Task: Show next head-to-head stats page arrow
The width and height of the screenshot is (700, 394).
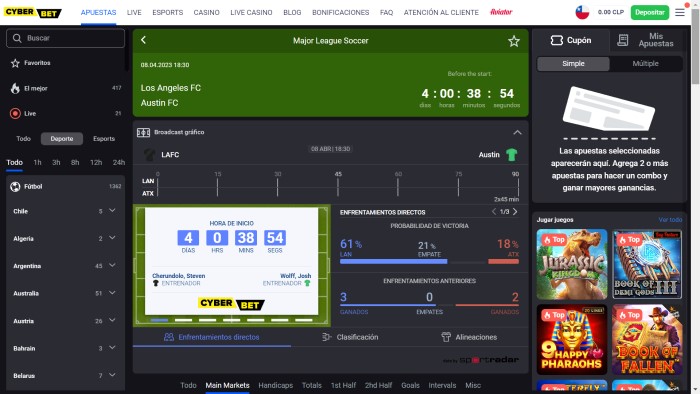Action: coord(515,212)
